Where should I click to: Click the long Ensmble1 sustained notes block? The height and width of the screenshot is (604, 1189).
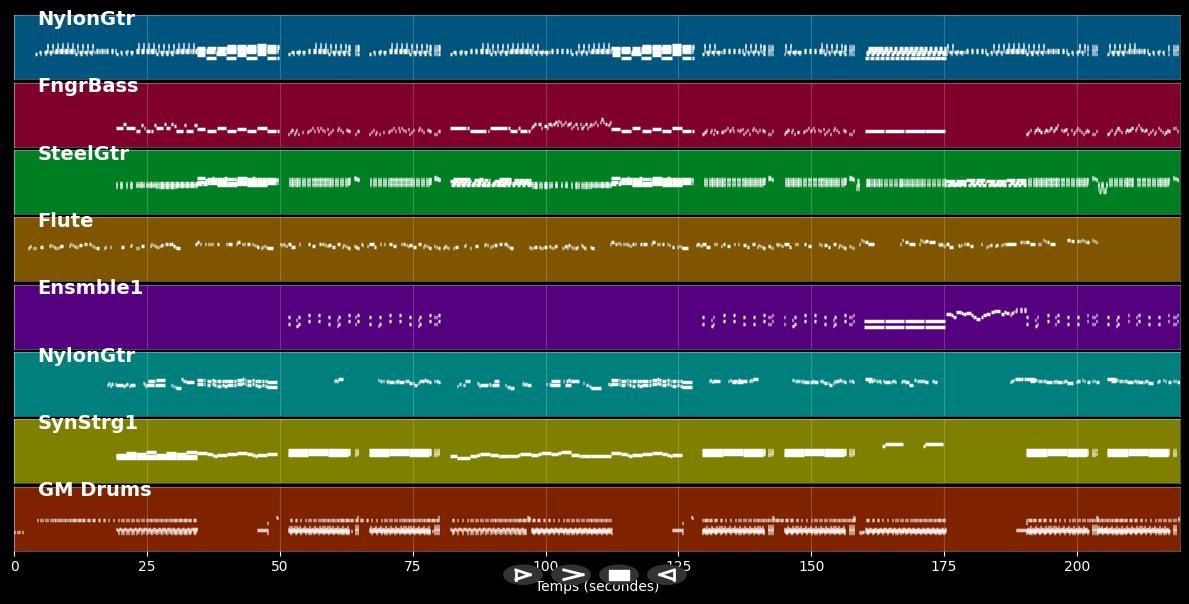pos(904,324)
